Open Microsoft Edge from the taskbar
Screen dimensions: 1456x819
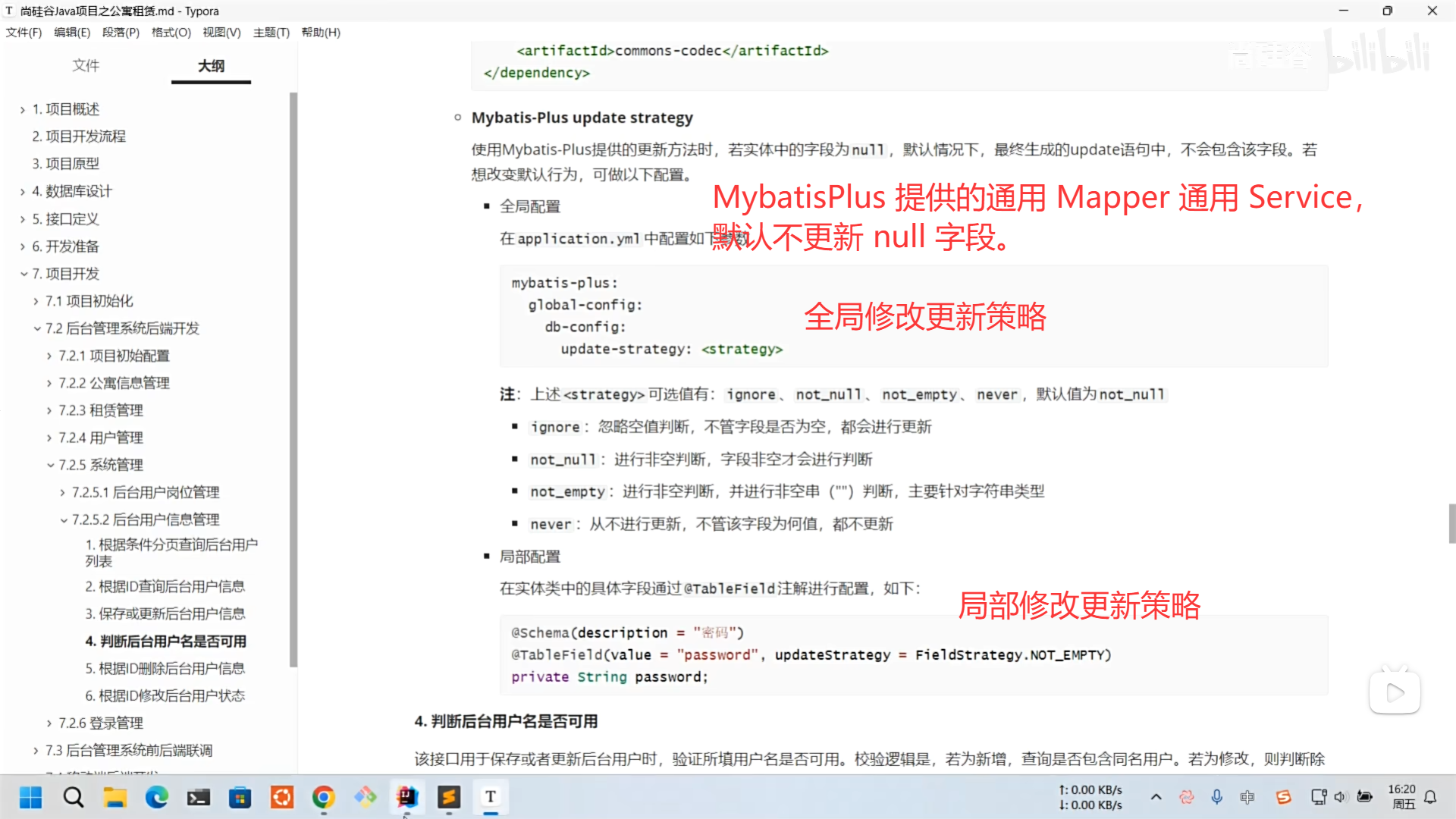coord(157,797)
